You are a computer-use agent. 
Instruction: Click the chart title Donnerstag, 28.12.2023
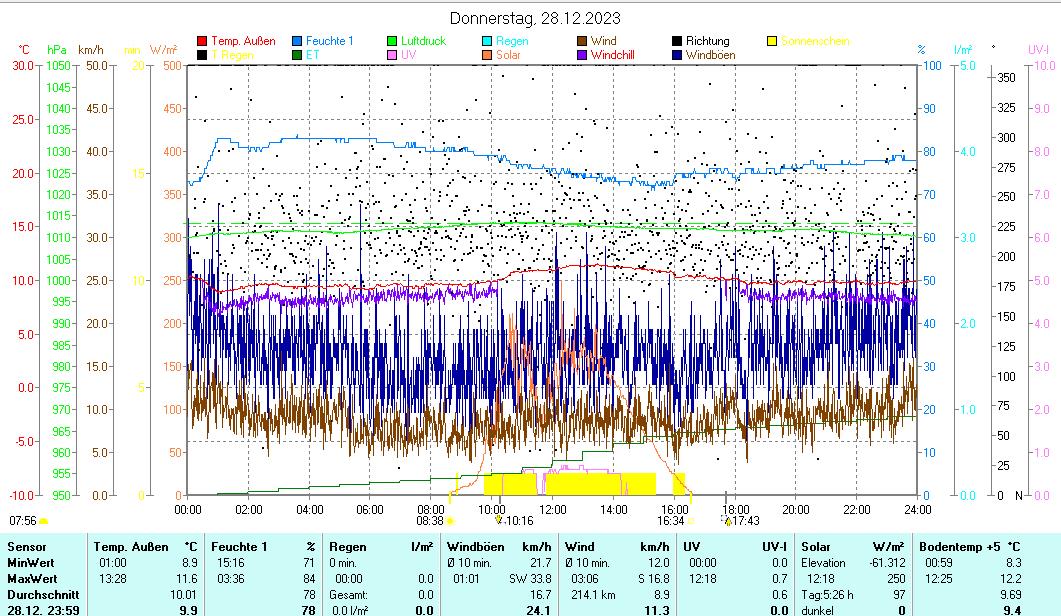pos(534,18)
